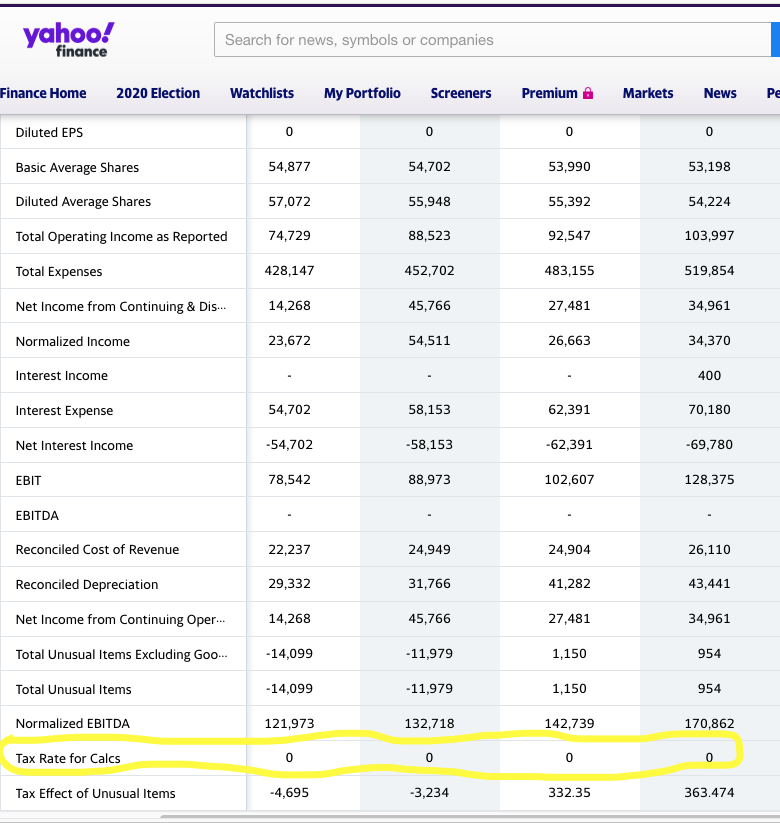
Task: Click the blue search button
Action: pyautogui.click(x=775, y=40)
